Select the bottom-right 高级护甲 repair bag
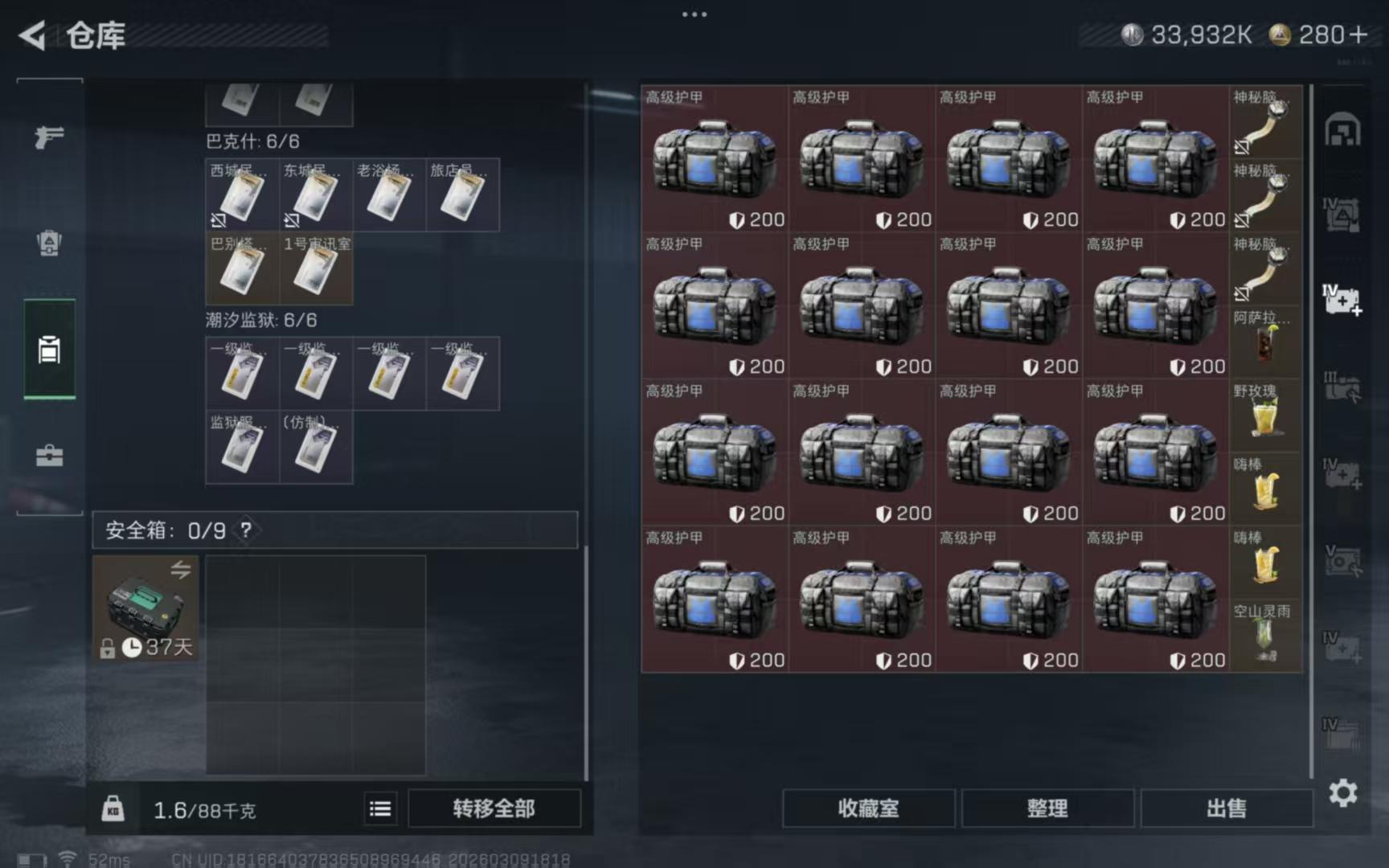 coord(1155,600)
